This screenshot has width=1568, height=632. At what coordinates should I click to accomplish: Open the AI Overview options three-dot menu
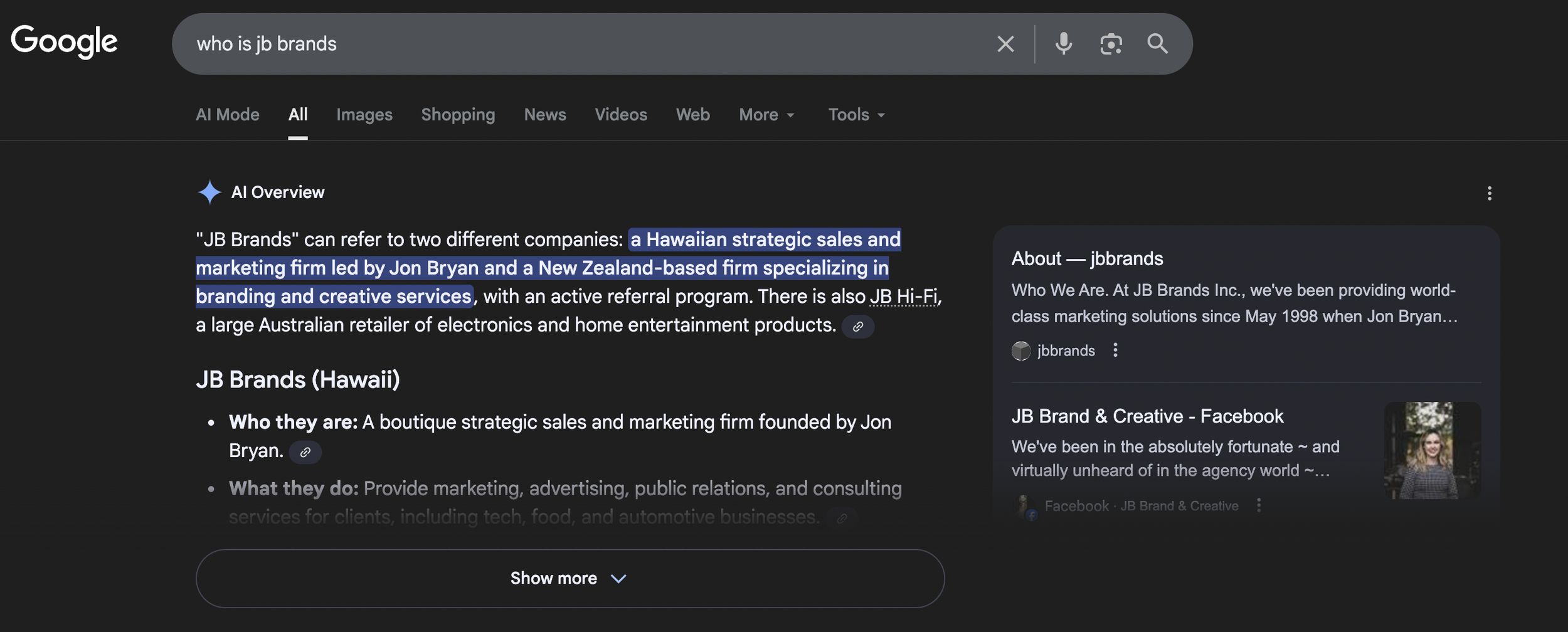1490,193
